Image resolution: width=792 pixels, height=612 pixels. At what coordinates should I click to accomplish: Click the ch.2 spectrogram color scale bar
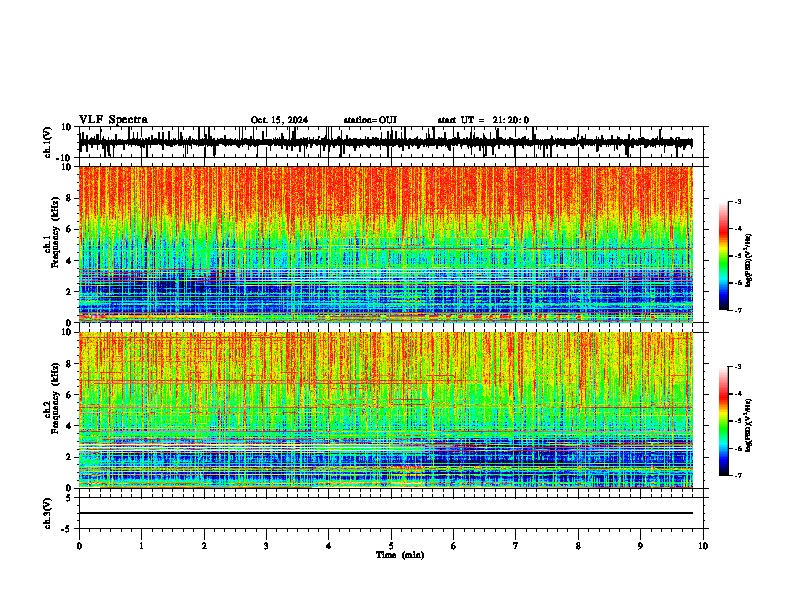tap(724, 421)
